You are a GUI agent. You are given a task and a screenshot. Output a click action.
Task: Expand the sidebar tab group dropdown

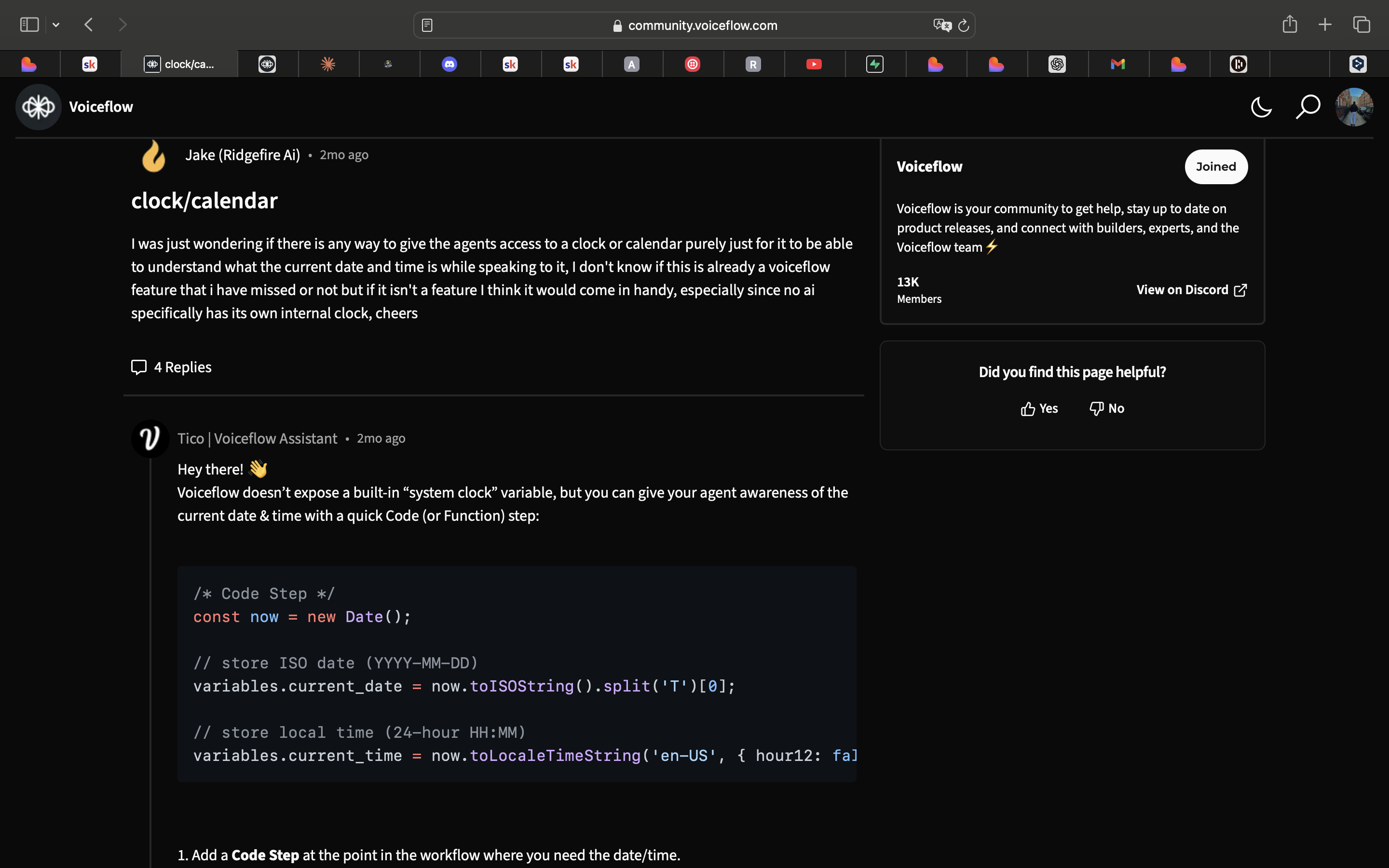(55, 25)
